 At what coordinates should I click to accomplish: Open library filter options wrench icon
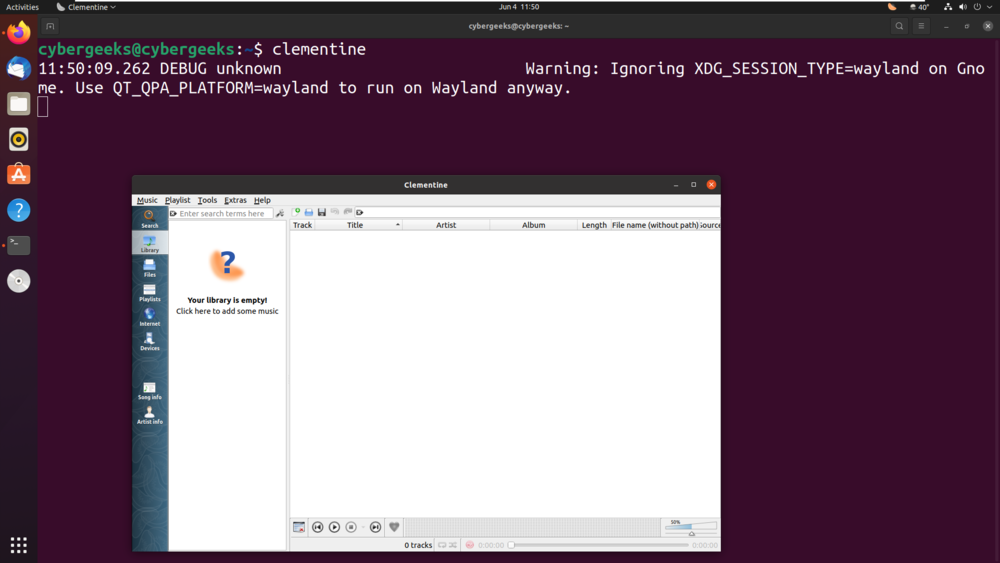point(280,214)
